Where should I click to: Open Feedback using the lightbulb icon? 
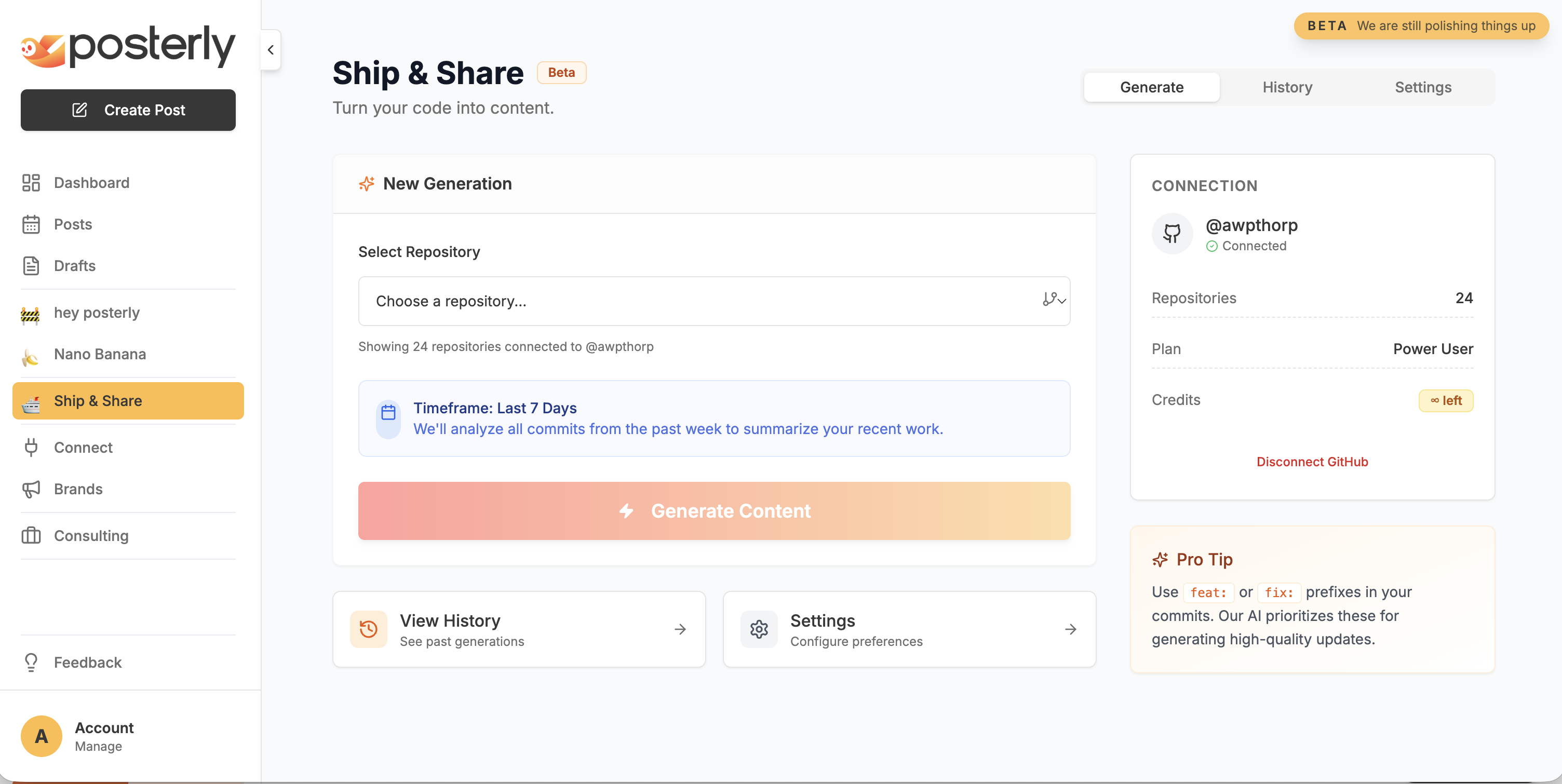[x=32, y=662]
